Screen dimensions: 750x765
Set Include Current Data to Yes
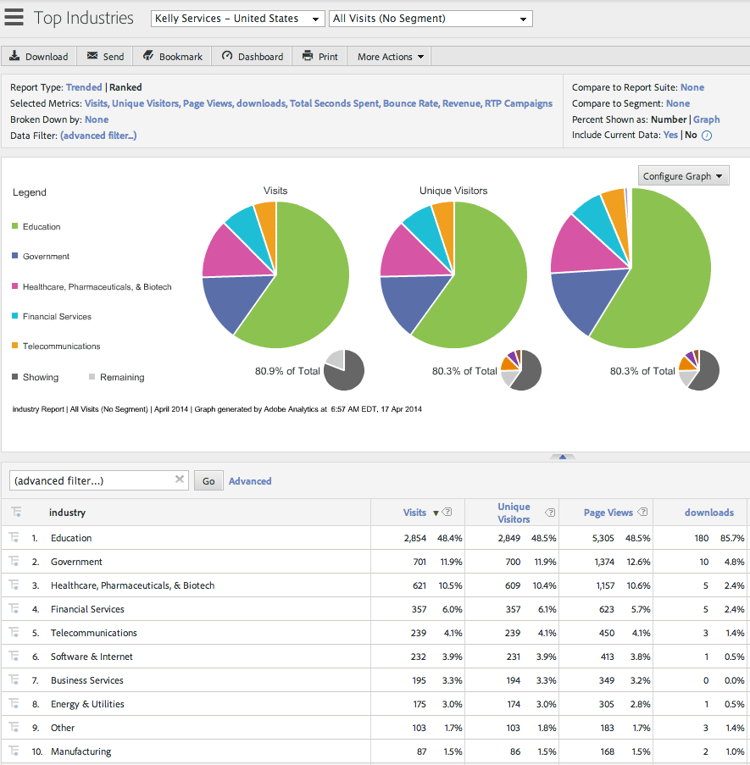pos(670,135)
